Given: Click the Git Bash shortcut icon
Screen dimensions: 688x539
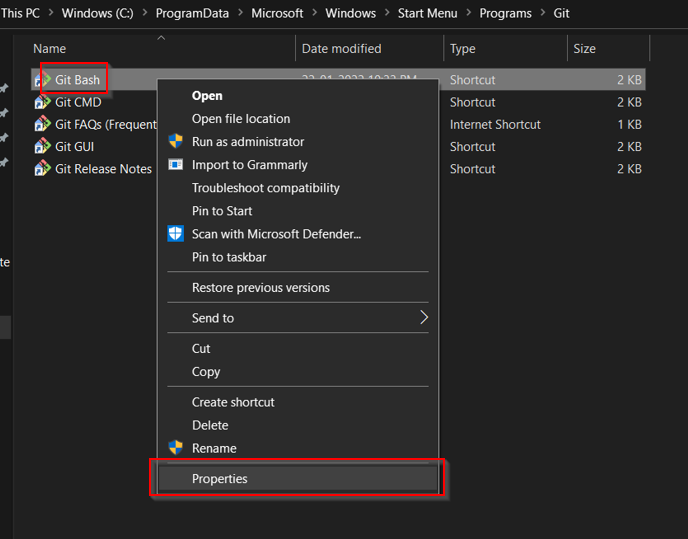Looking at the screenshot, I should pyautogui.click(x=43, y=80).
